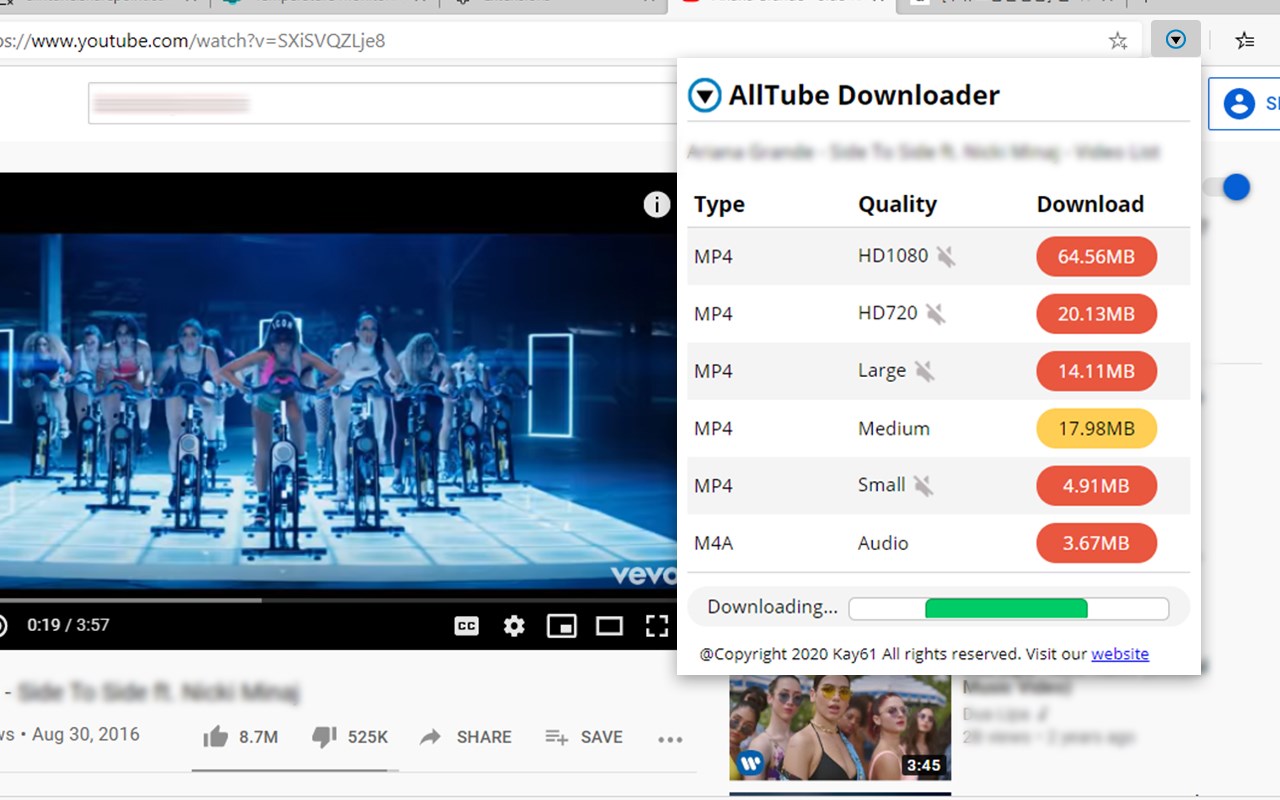
Task: Click the YouTube search input field
Action: point(380,103)
